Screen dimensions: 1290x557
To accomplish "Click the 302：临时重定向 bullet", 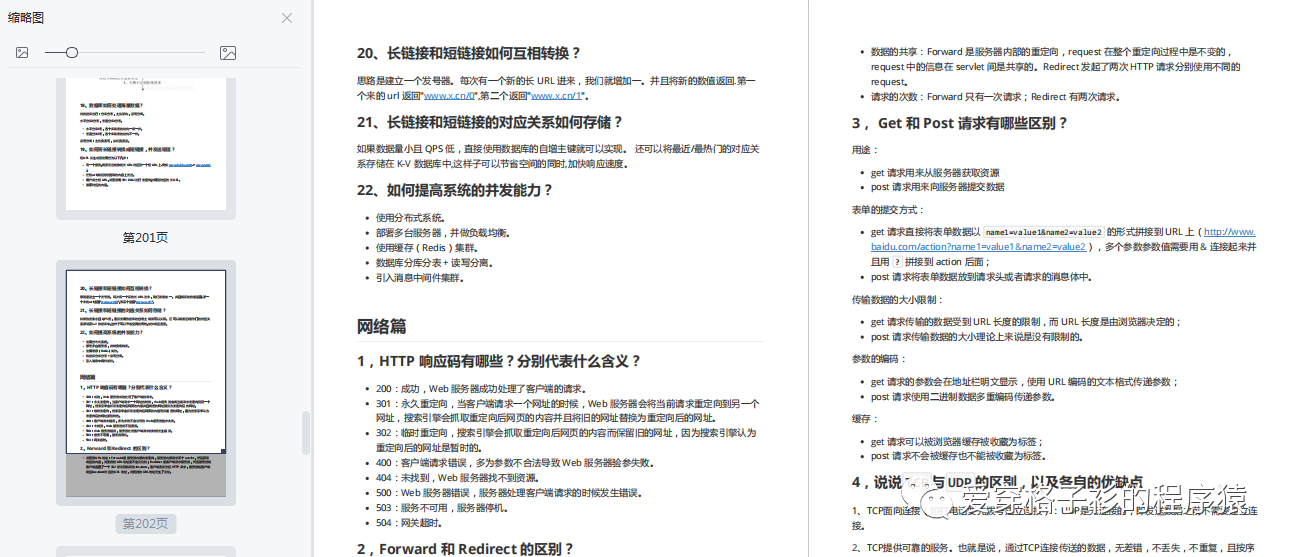I will pyautogui.click(x=566, y=441).
